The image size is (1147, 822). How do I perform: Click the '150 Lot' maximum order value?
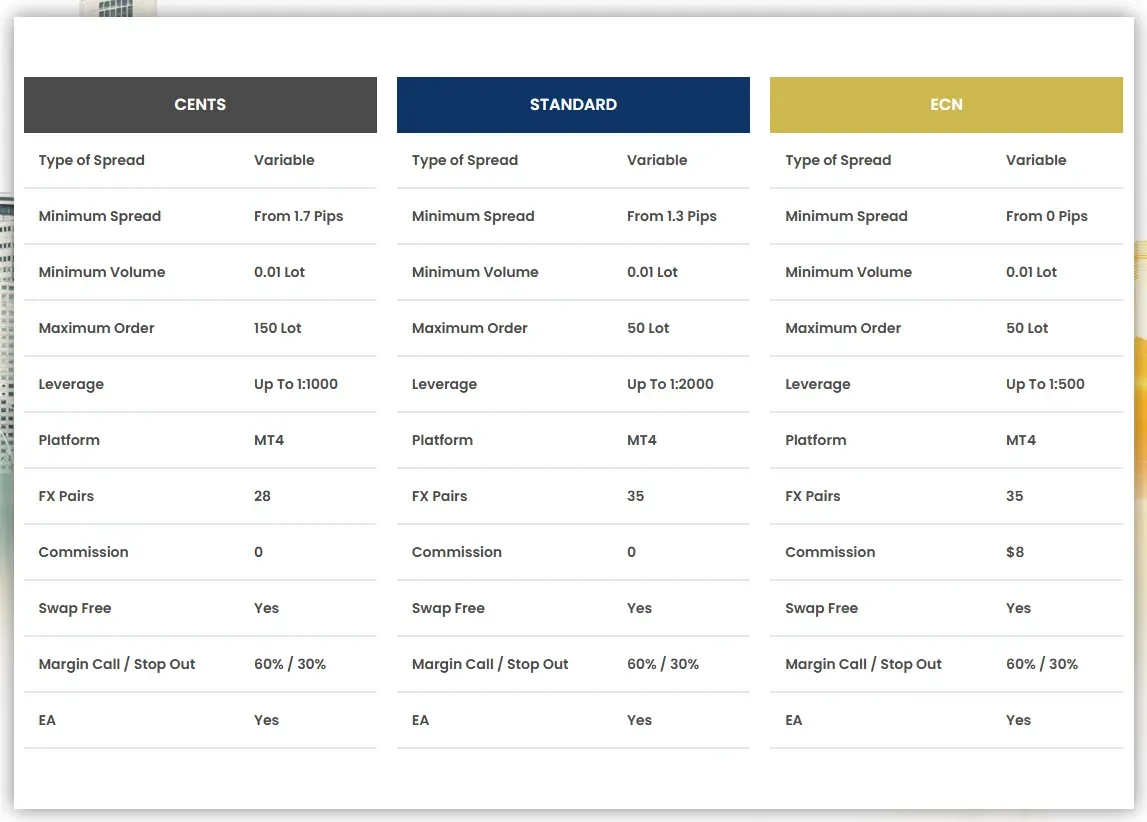click(277, 328)
